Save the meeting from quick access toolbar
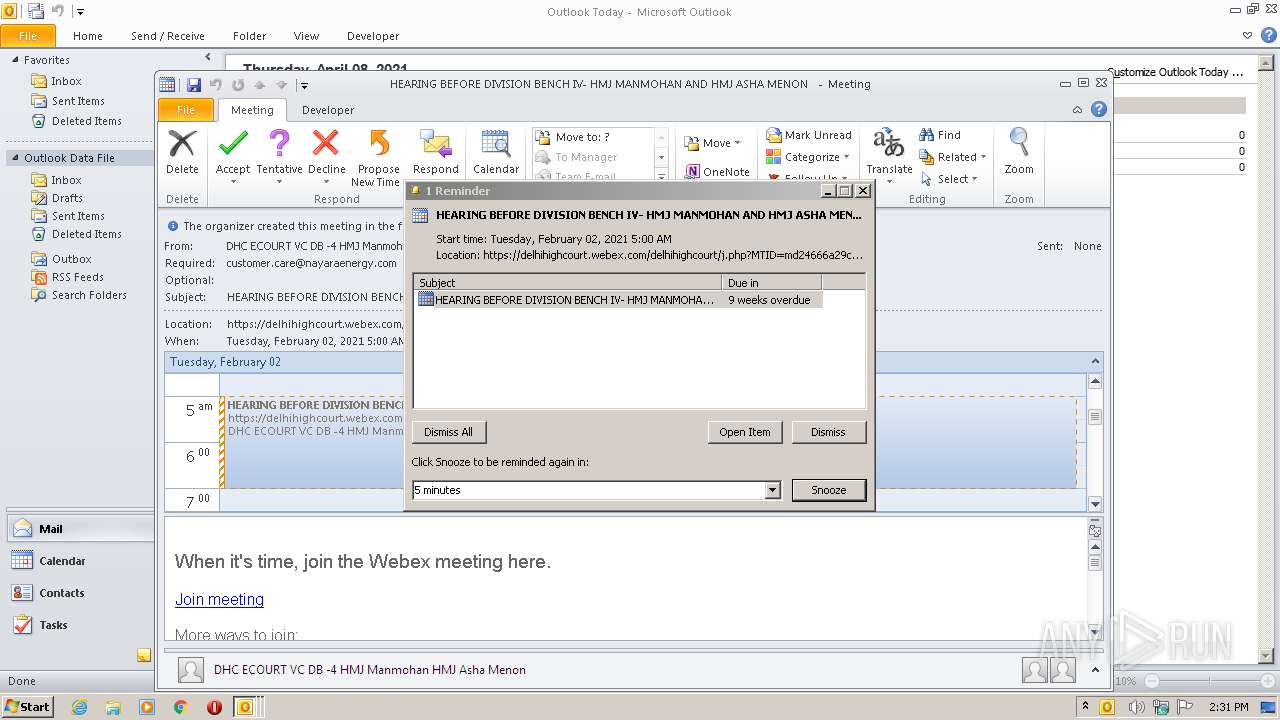The height and width of the screenshot is (720, 1280). [x=194, y=85]
